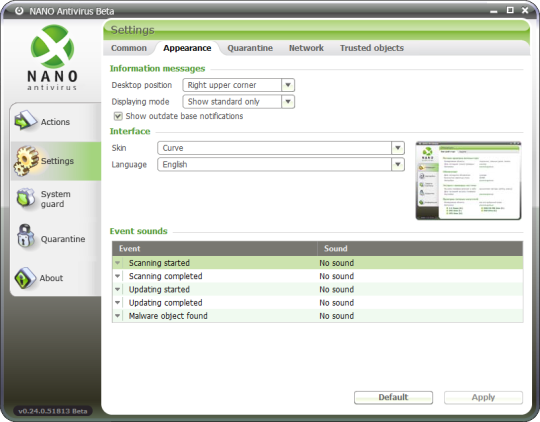Viewport: 540px width, 422px height.
Task: Select the Settings gears icon
Action: (x=26, y=161)
